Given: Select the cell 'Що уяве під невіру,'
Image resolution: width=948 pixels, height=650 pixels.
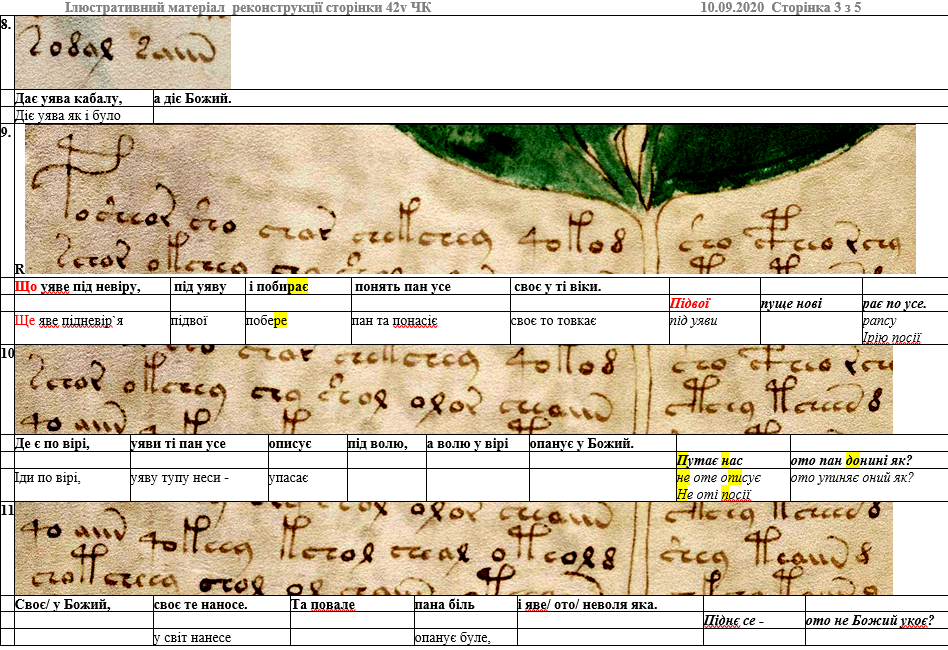Looking at the screenshot, I should tap(92, 287).
